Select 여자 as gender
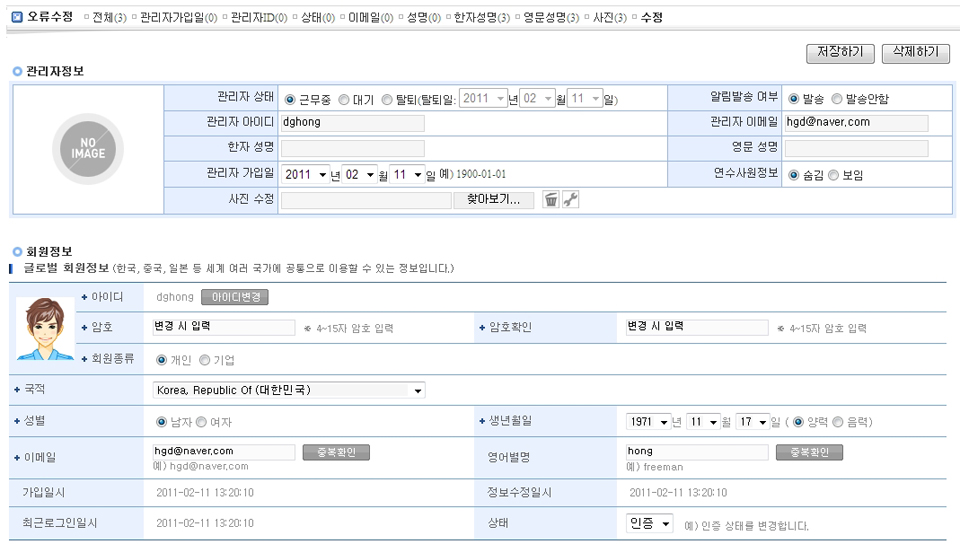This screenshot has height=544, width=960. click(x=201, y=423)
